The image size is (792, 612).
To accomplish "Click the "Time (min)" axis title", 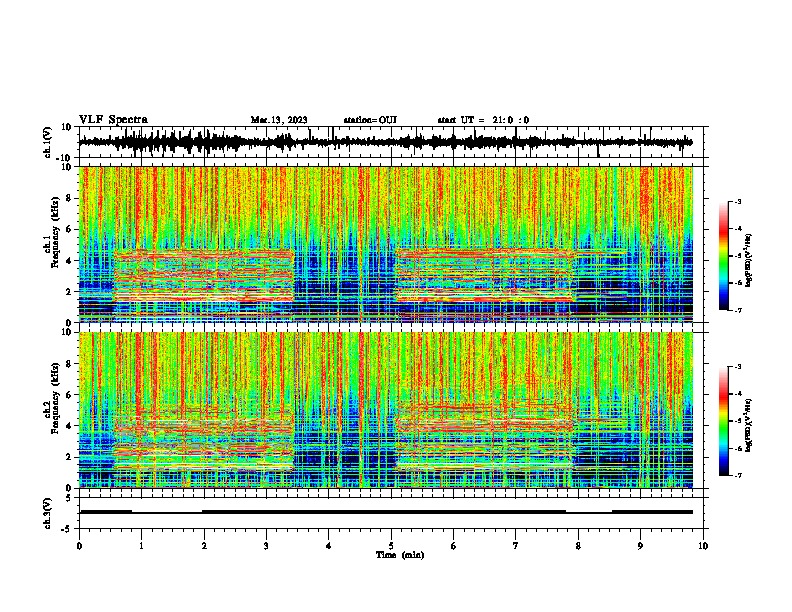I will click(x=400, y=555).
